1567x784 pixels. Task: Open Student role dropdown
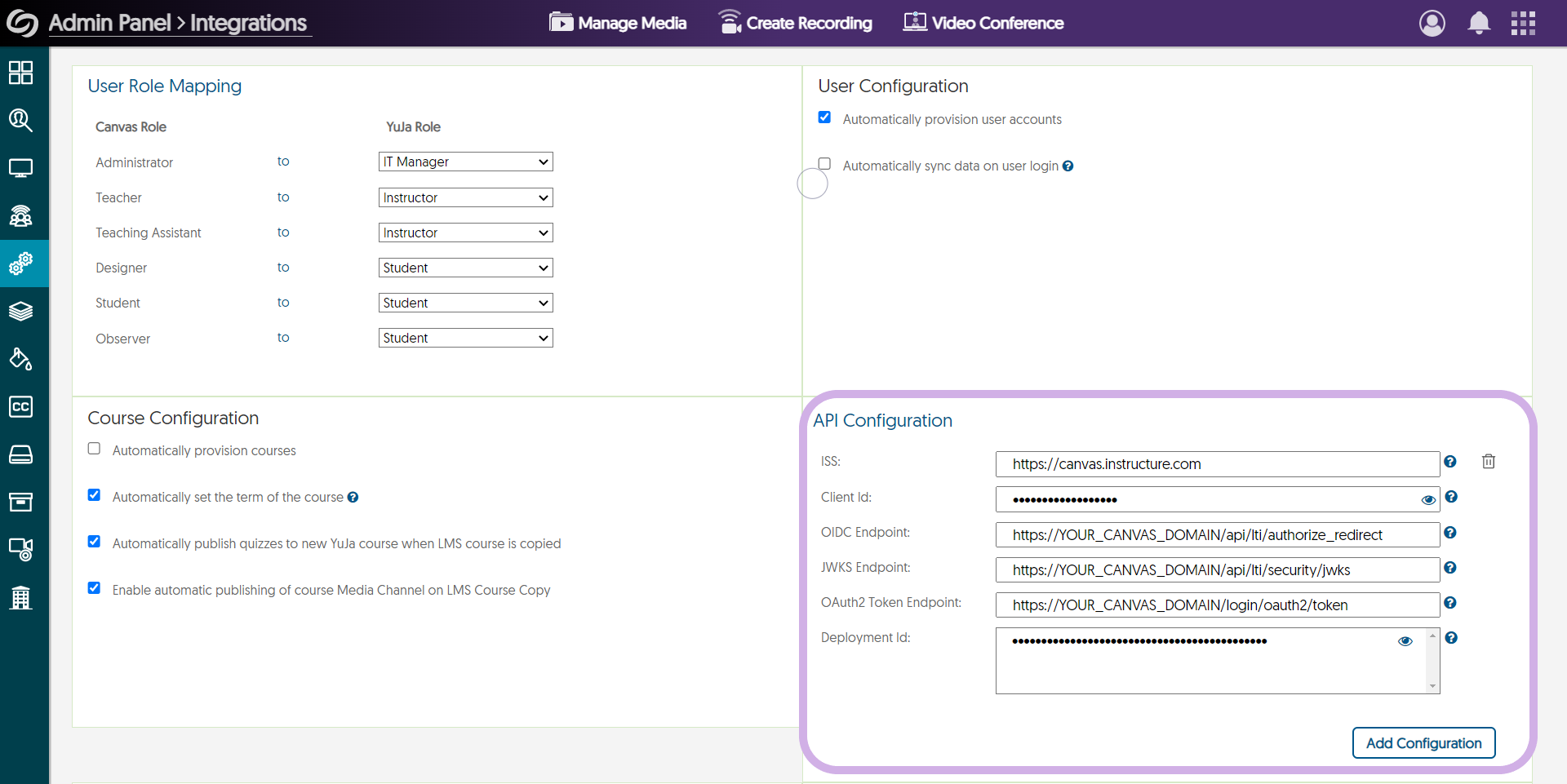tap(466, 303)
